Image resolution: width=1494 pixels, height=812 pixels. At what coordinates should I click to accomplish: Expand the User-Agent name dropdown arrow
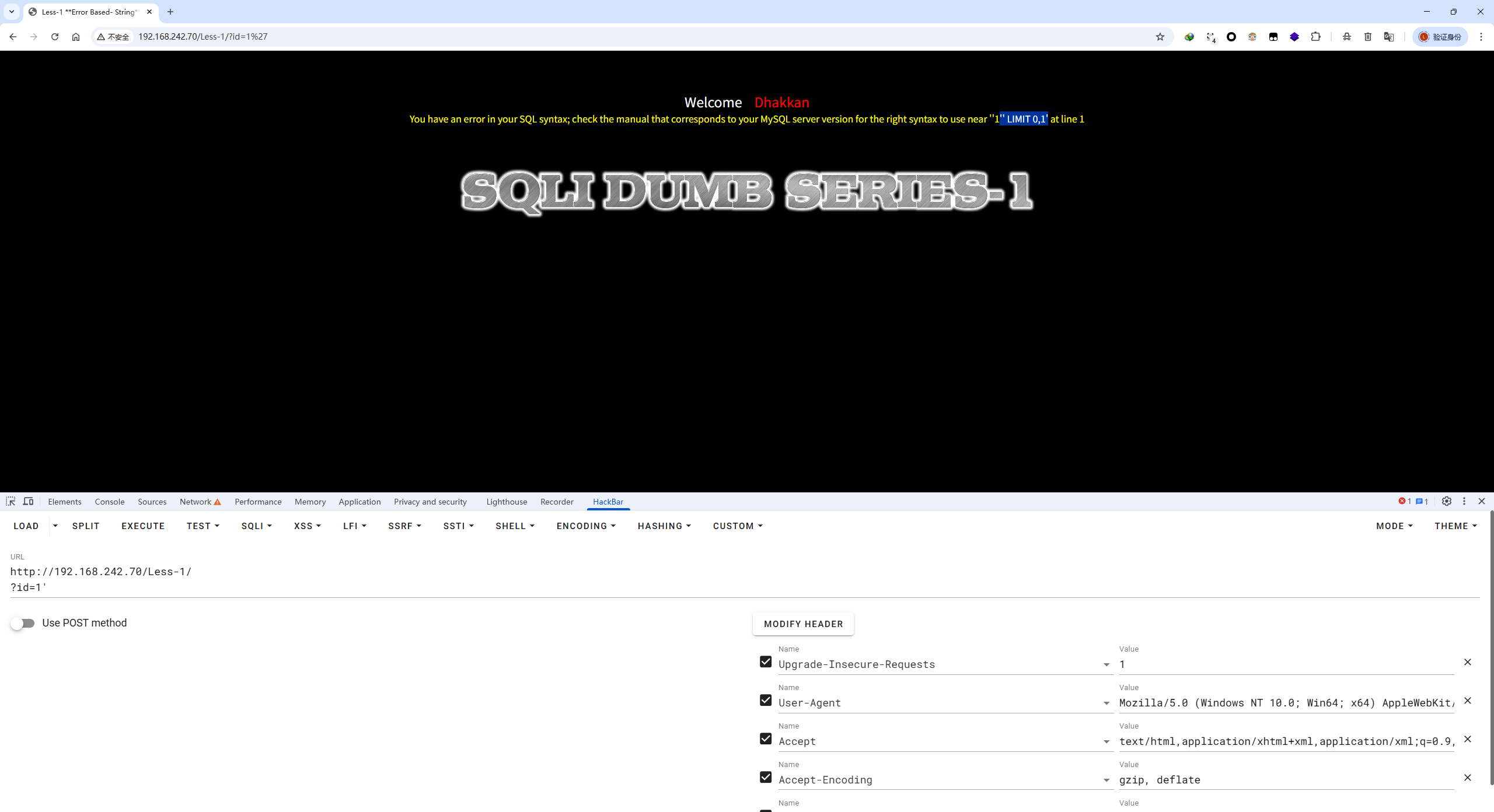1106,703
